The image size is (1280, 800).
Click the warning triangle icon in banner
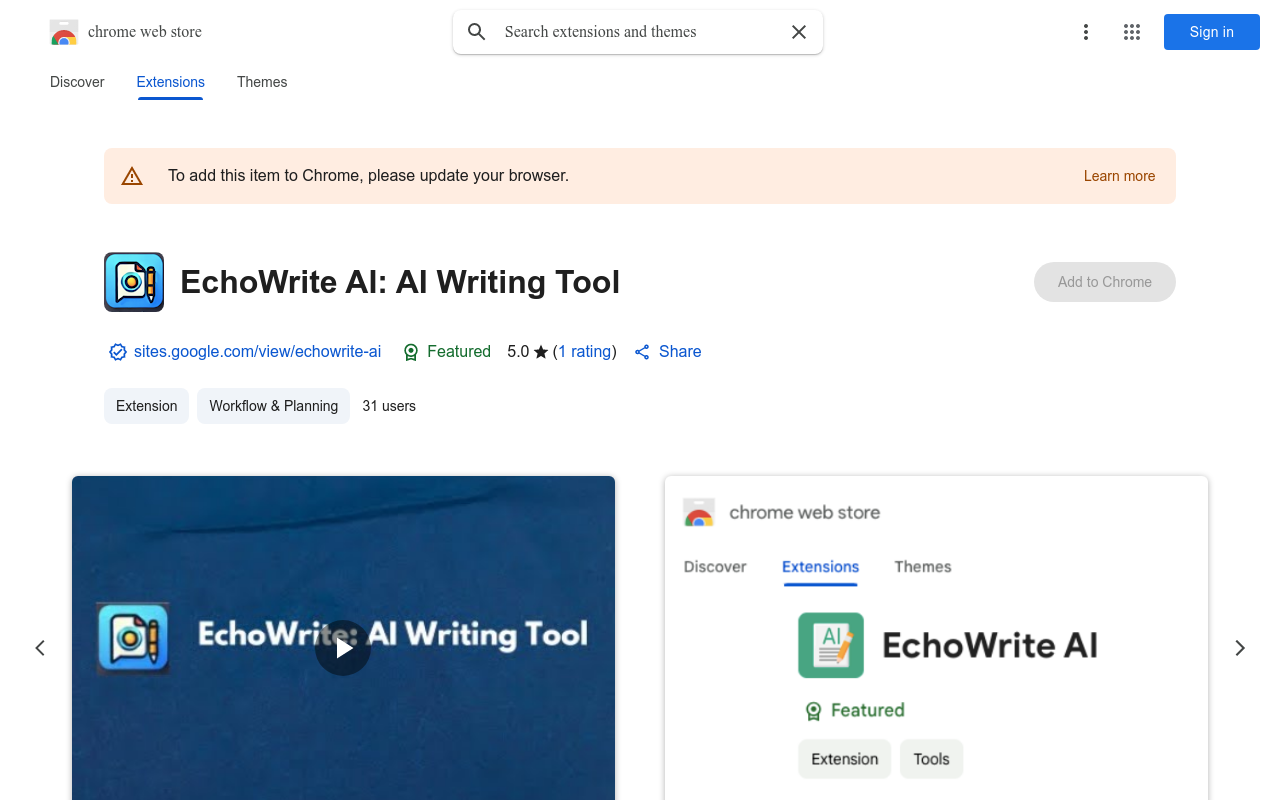point(132,176)
